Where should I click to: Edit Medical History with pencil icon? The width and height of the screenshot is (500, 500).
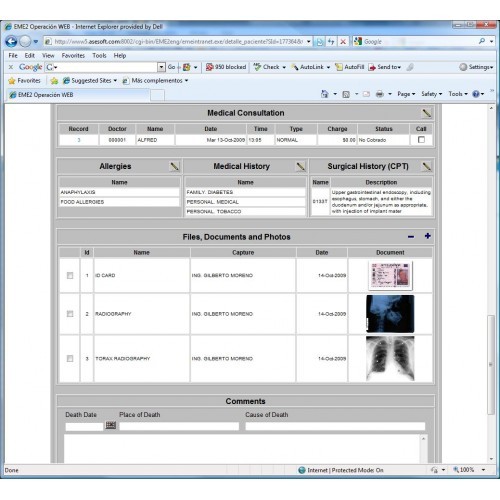[301, 166]
